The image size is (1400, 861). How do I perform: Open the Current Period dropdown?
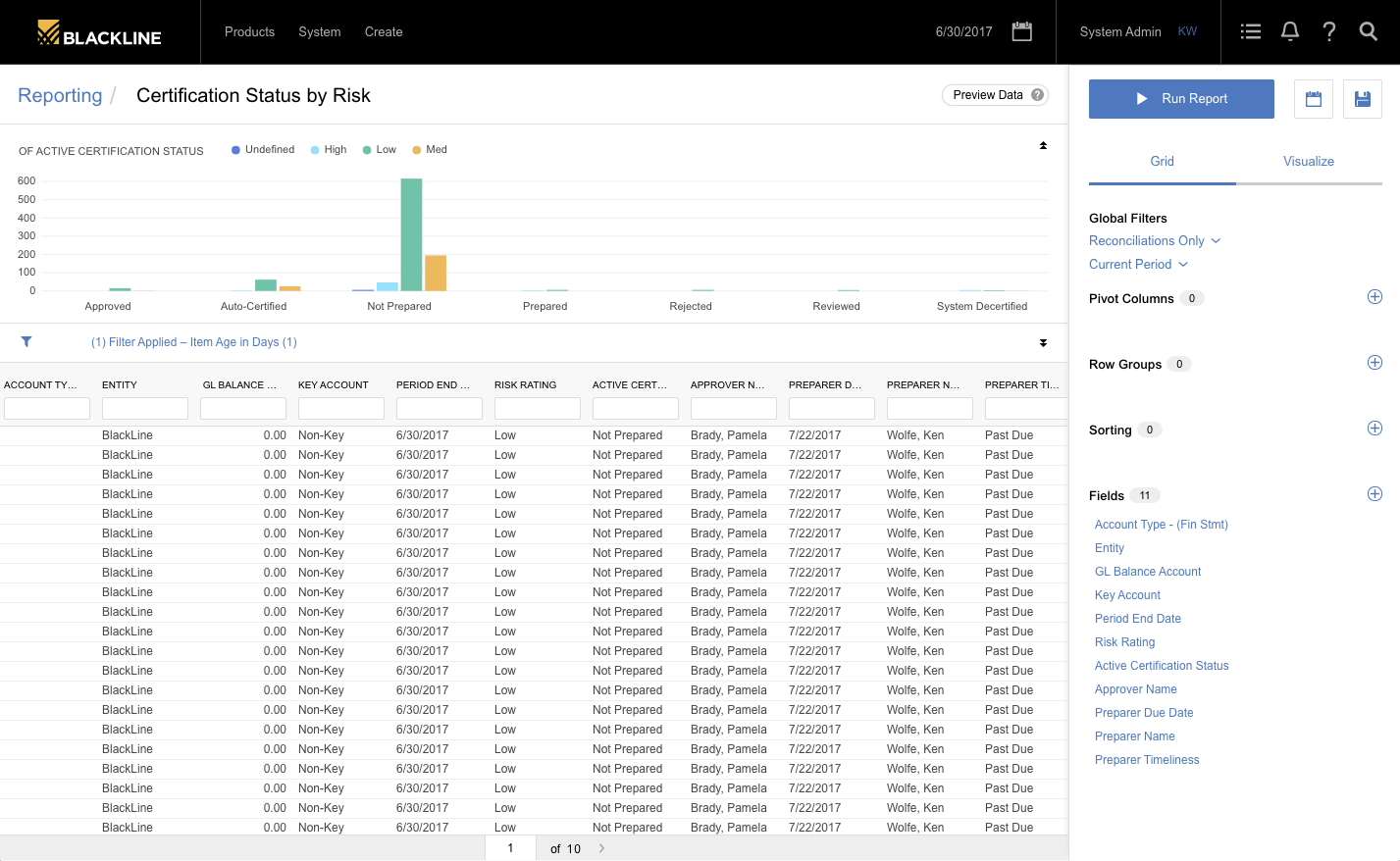pyautogui.click(x=1138, y=265)
